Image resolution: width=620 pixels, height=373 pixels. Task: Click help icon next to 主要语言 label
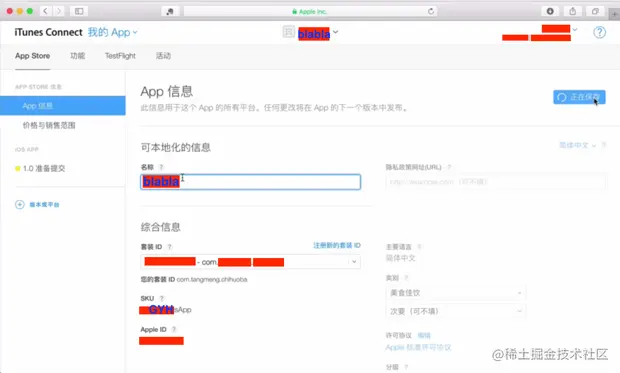click(419, 246)
